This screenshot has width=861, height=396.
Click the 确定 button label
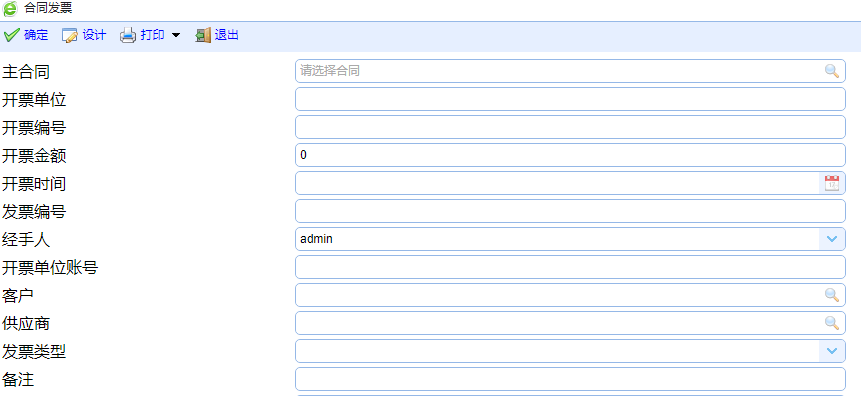click(x=36, y=36)
